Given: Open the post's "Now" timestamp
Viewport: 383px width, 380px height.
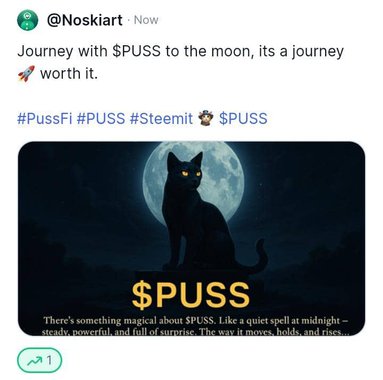Looking at the screenshot, I should click(146, 20).
